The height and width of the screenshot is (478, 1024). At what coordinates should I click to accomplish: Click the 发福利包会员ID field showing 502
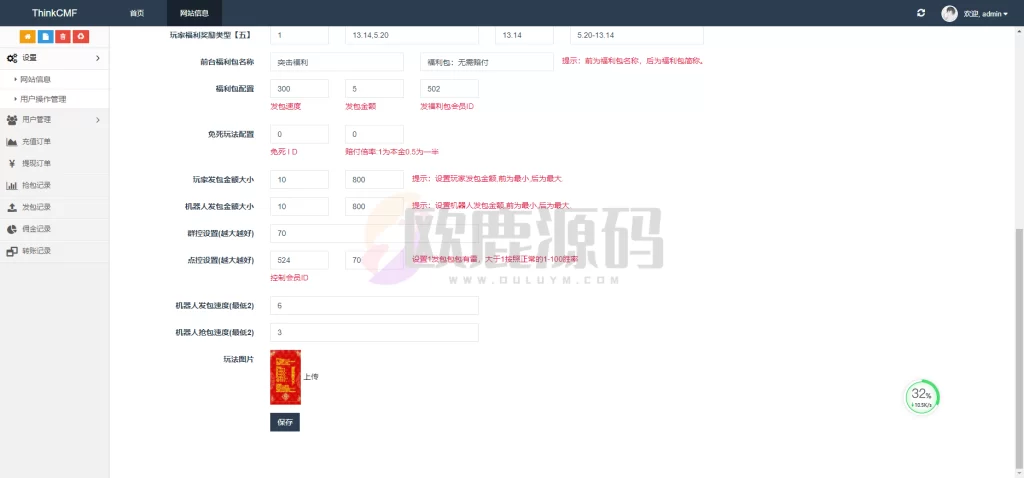[449, 89]
